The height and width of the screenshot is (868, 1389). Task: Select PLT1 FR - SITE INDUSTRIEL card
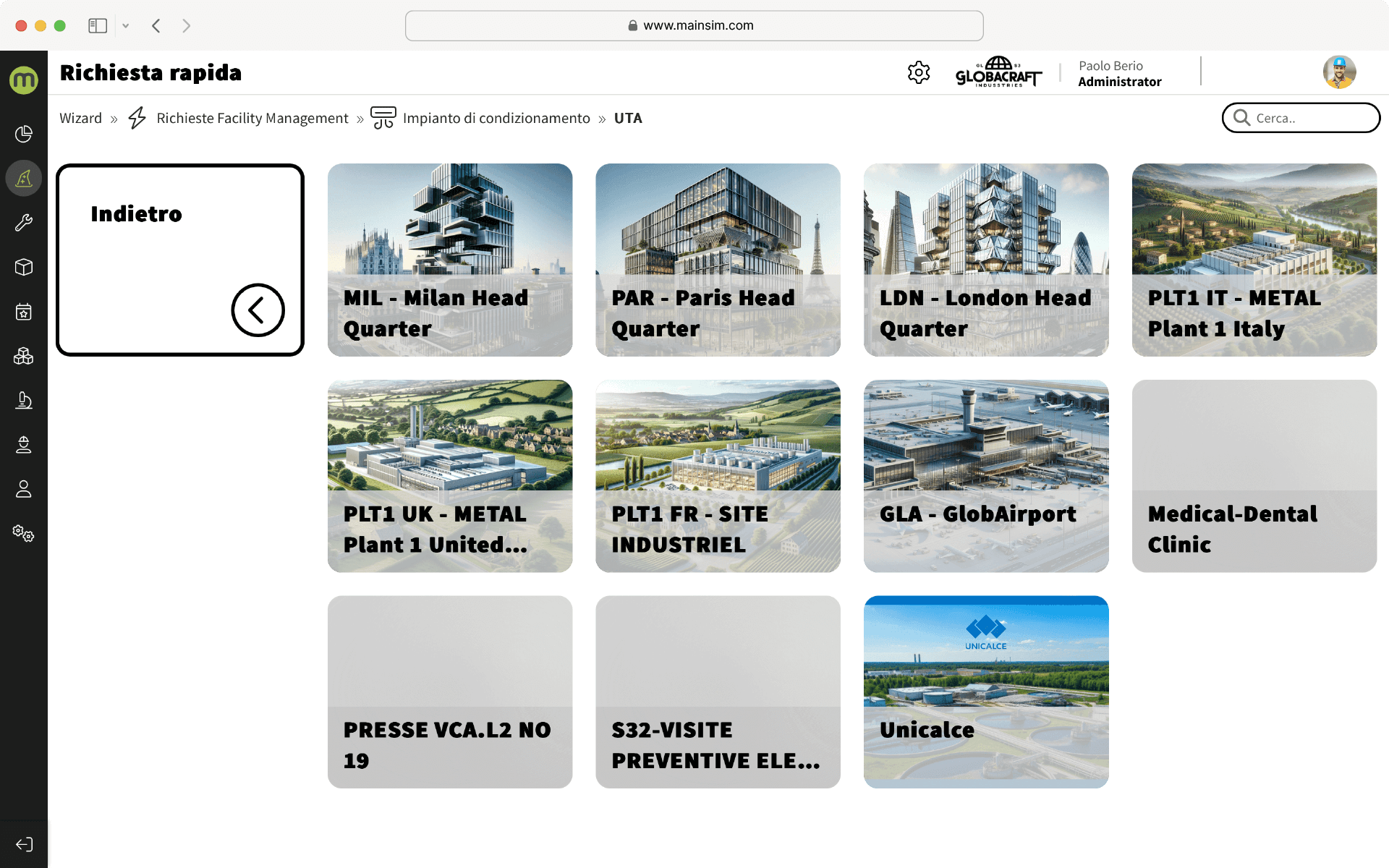click(718, 476)
